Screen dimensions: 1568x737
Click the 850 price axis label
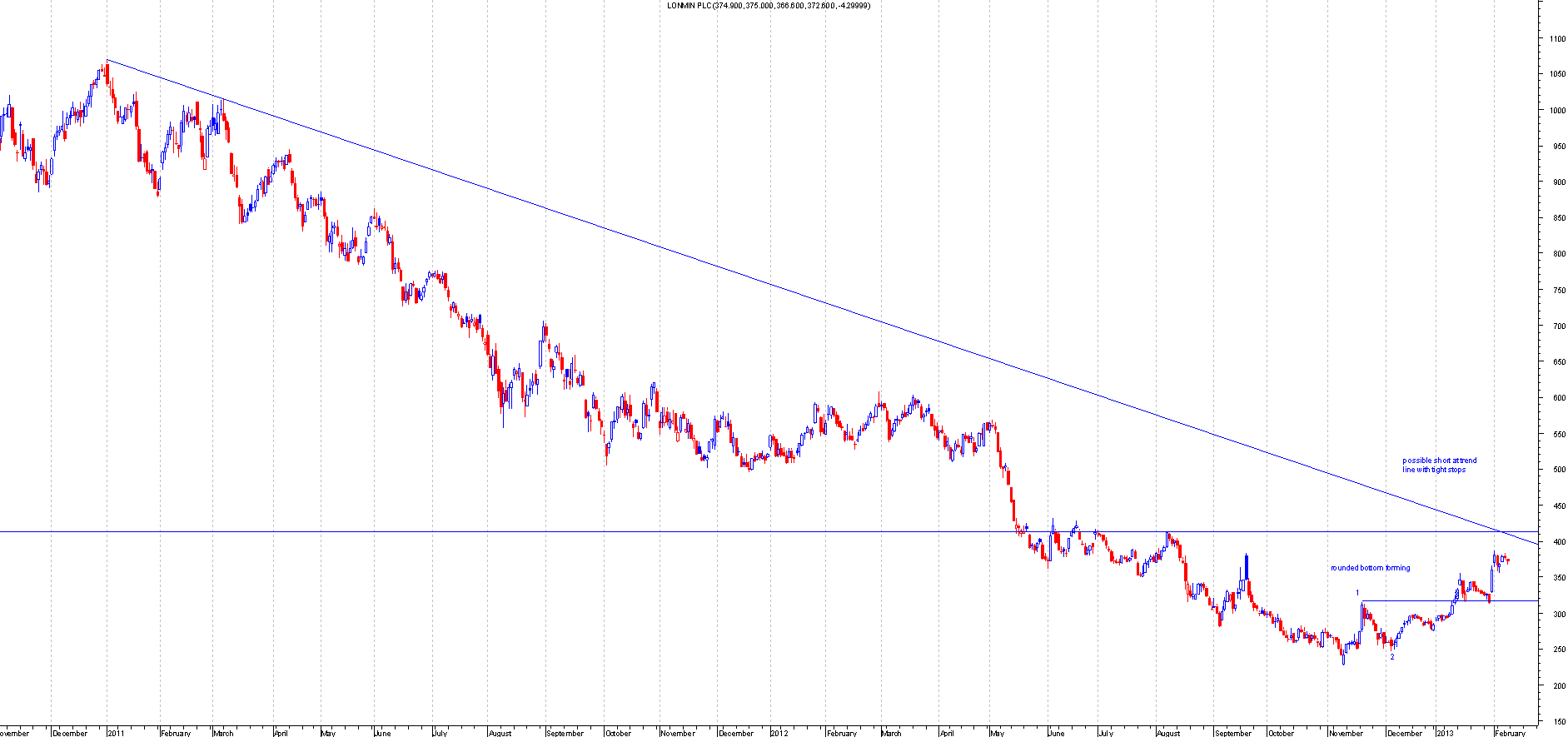[x=1558, y=218]
